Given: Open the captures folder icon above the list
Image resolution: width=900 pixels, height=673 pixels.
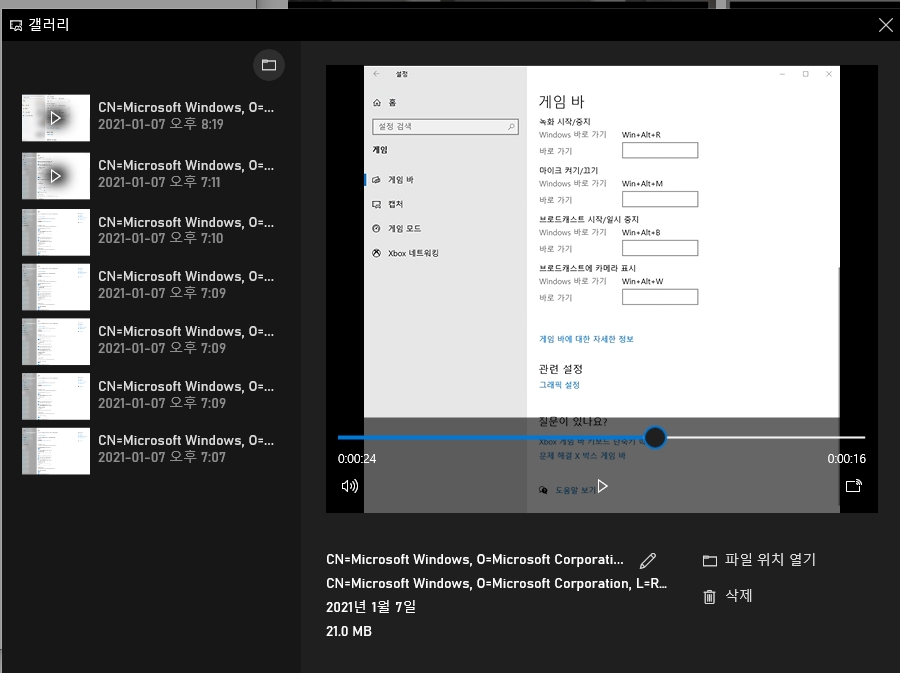Looking at the screenshot, I should click(x=269, y=65).
